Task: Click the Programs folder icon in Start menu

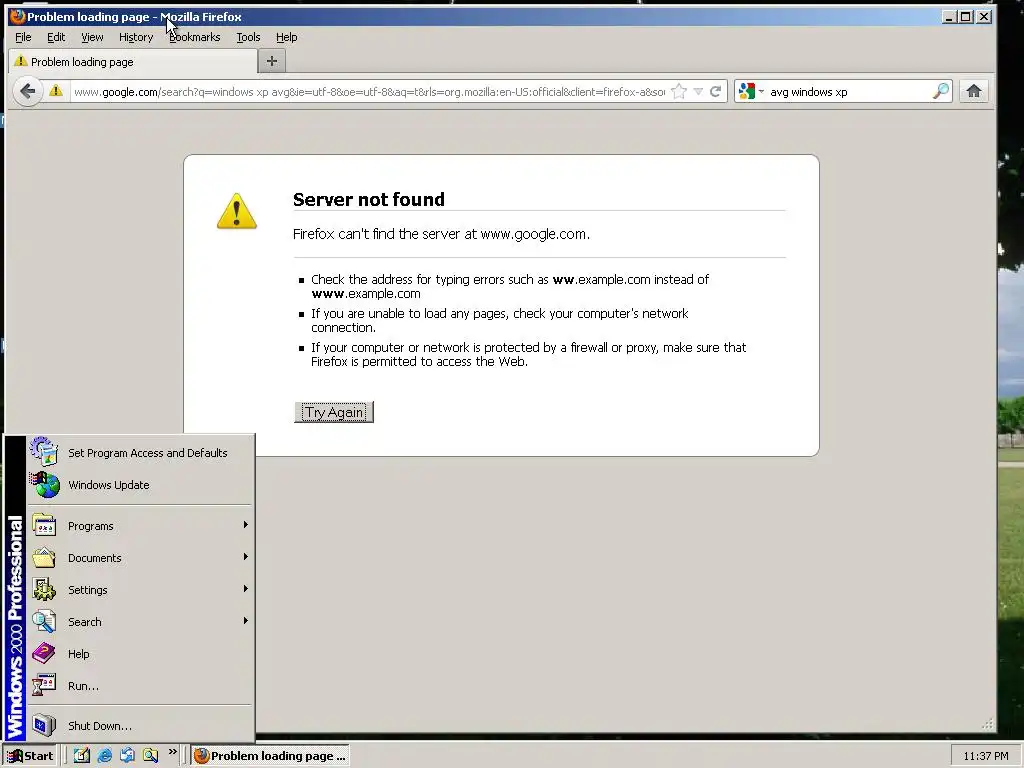Action: (44, 526)
